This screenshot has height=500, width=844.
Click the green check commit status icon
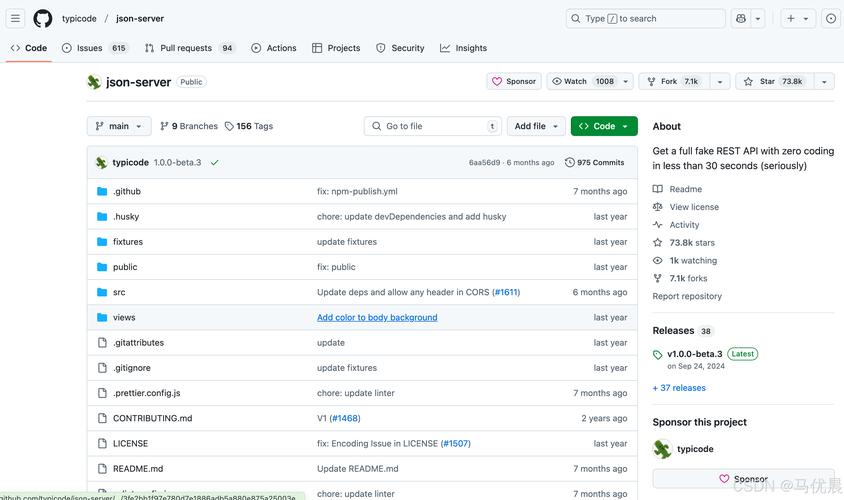[214, 162]
